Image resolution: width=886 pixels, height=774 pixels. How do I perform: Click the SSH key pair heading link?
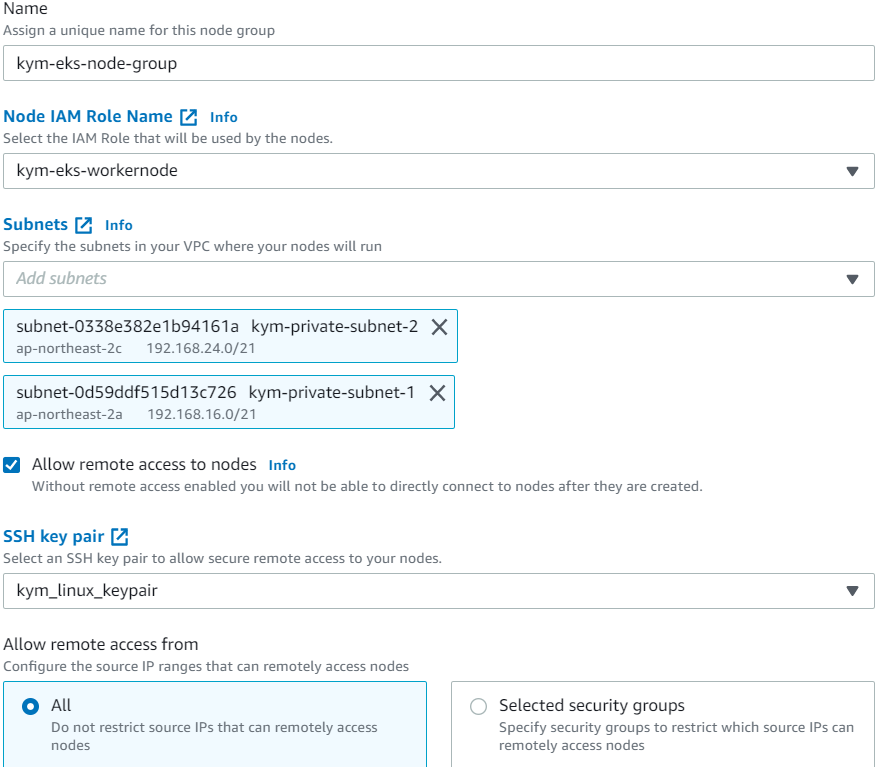(54, 536)
